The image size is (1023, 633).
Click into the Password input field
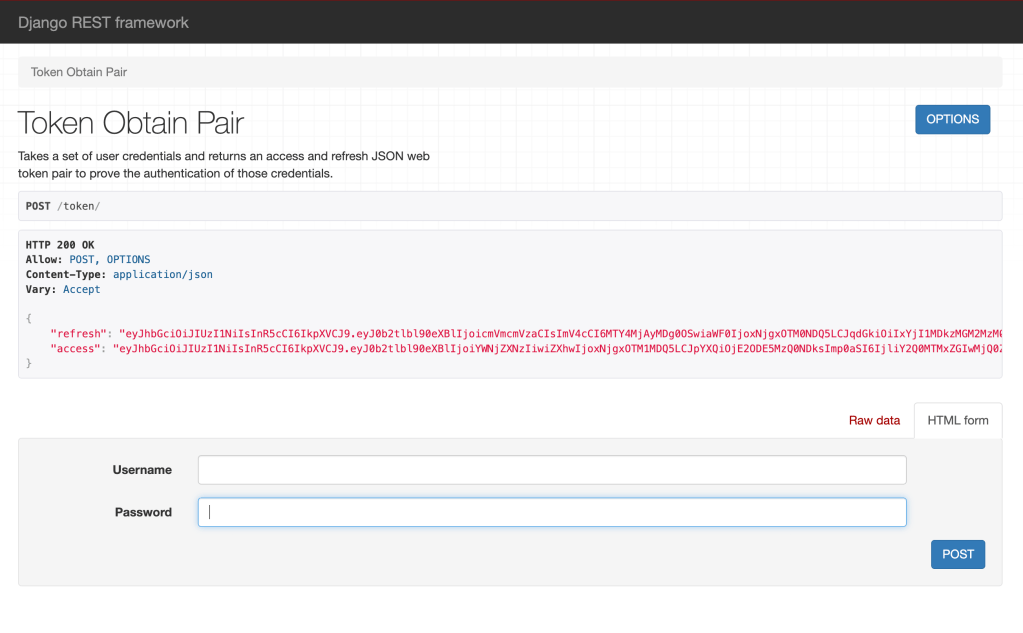(552, 512)
